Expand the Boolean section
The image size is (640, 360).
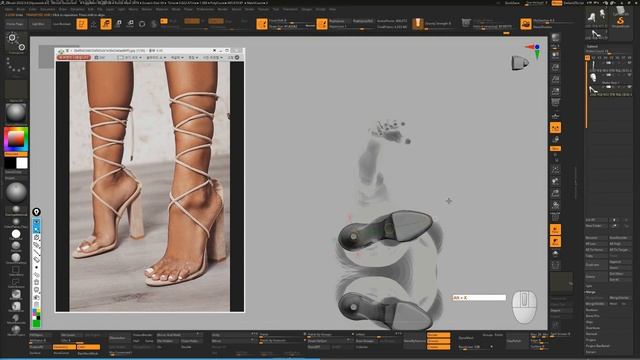[592, 310]
